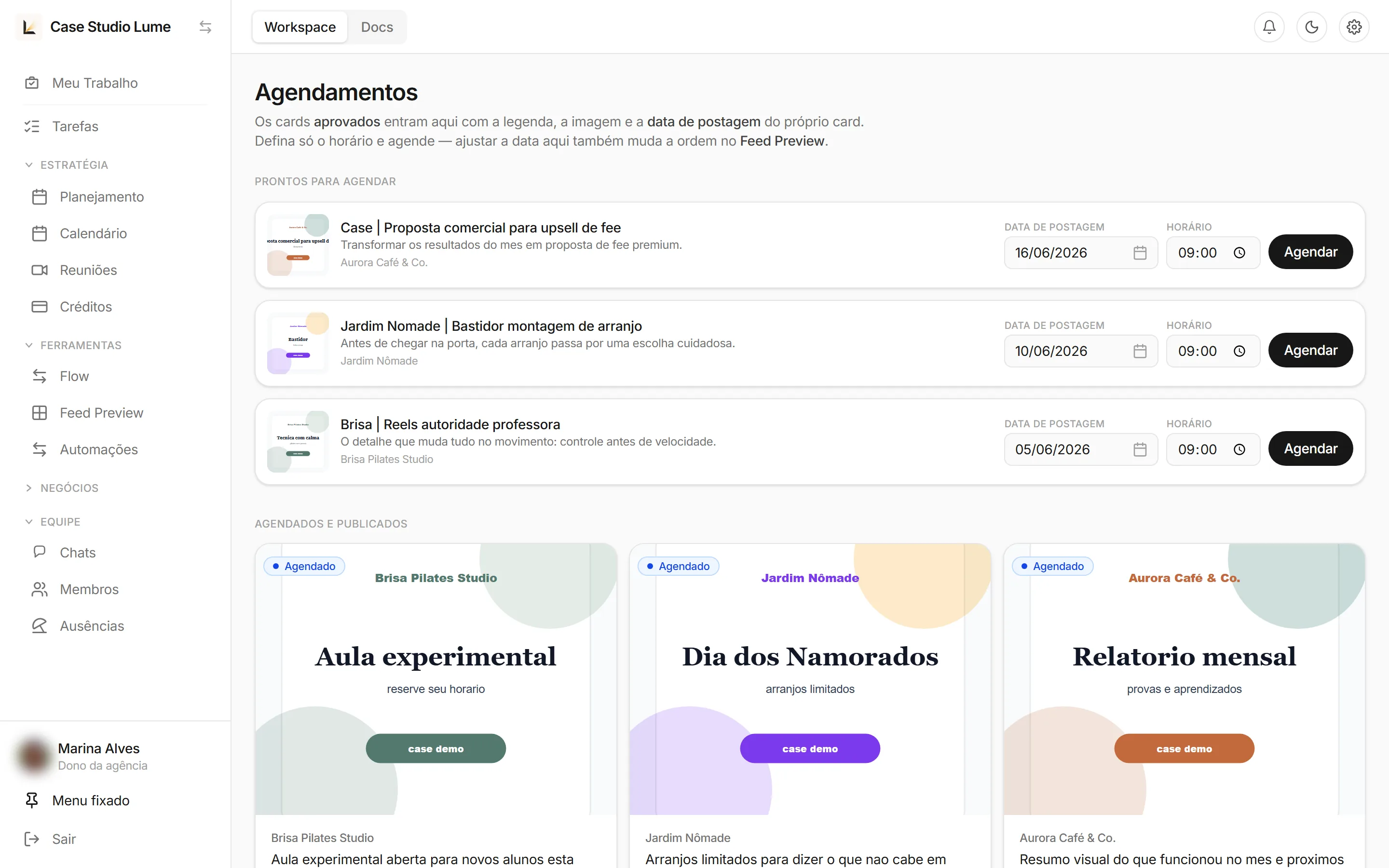Toggle dark mode moon icon
Viewport: 1389px width, 868px height.
pyautogui.click(x=1311, y=27)
